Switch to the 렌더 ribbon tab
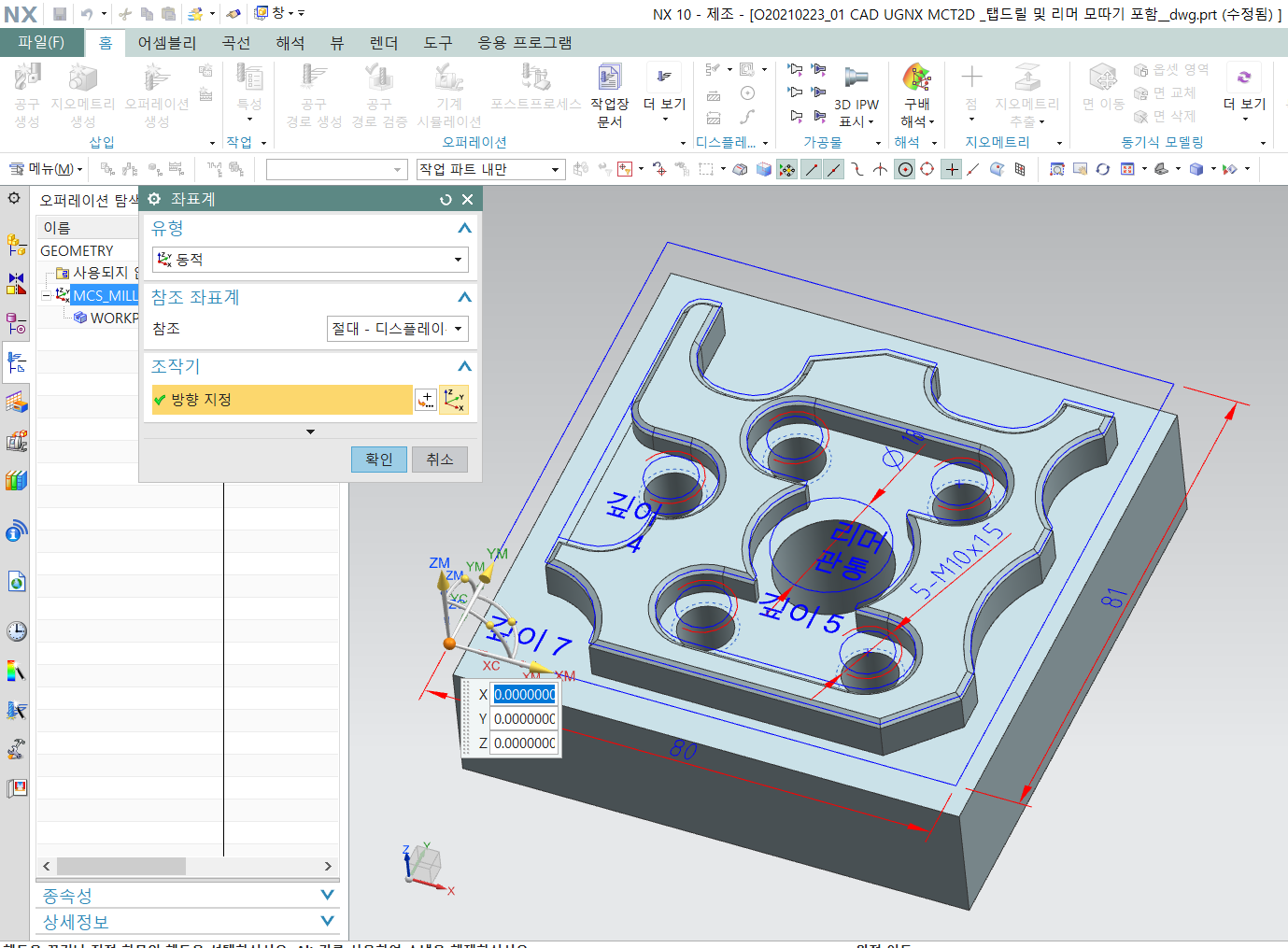This screenshot has width=1288, height=948. click(x=384, y=43)
